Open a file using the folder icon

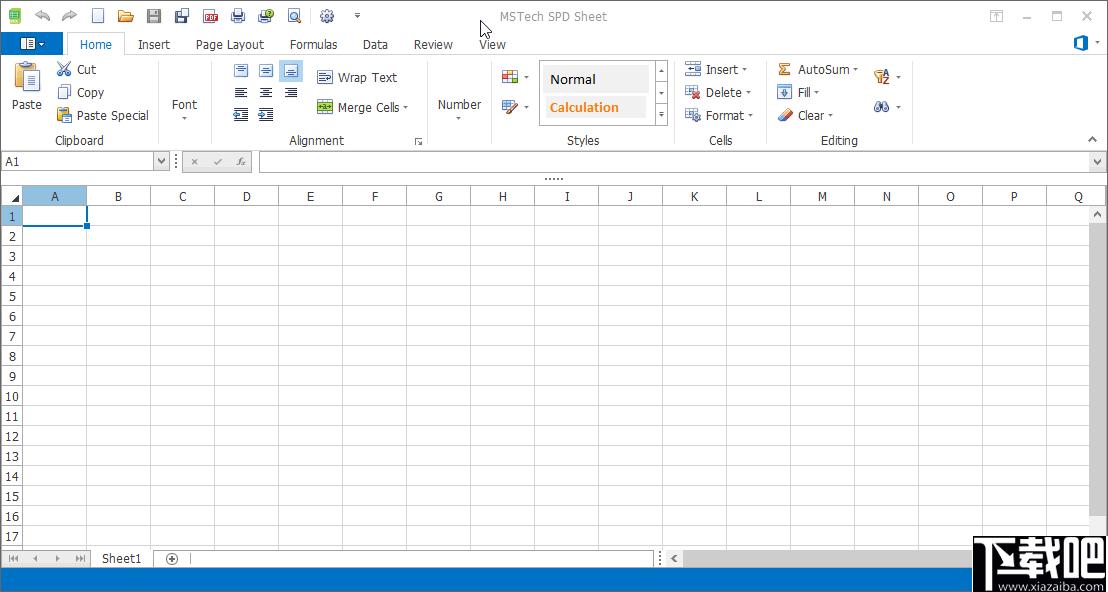tap(126, 16)
